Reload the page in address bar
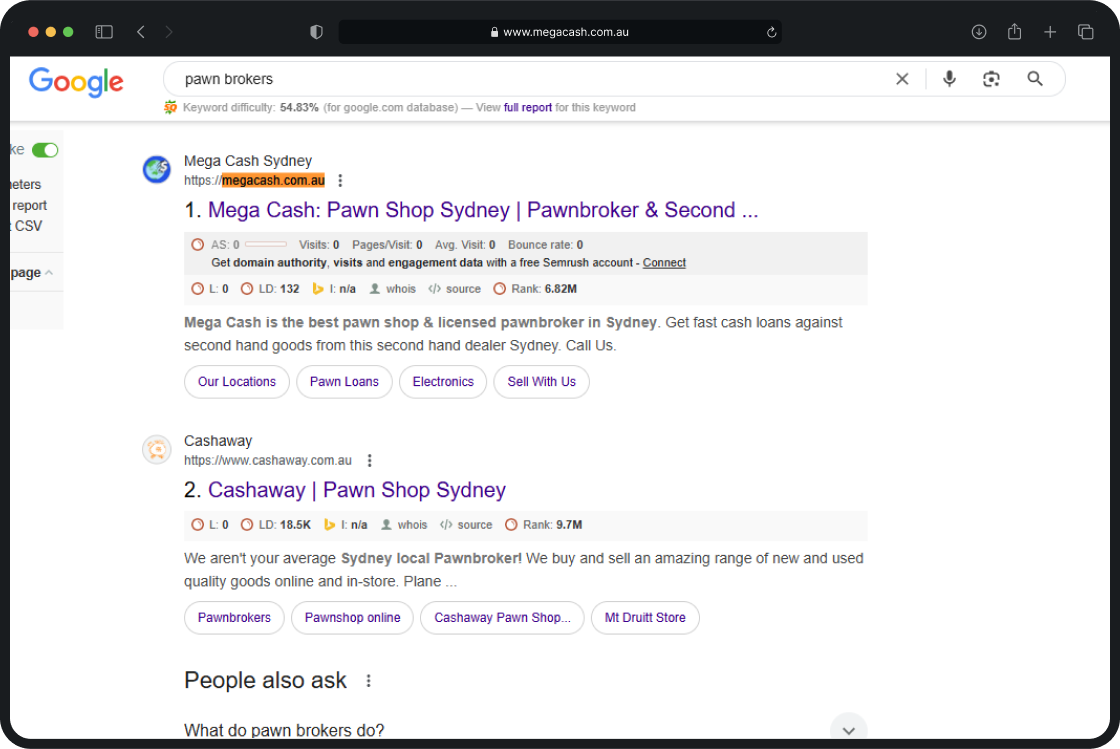The image size is (1120, 749). (771, 32)
